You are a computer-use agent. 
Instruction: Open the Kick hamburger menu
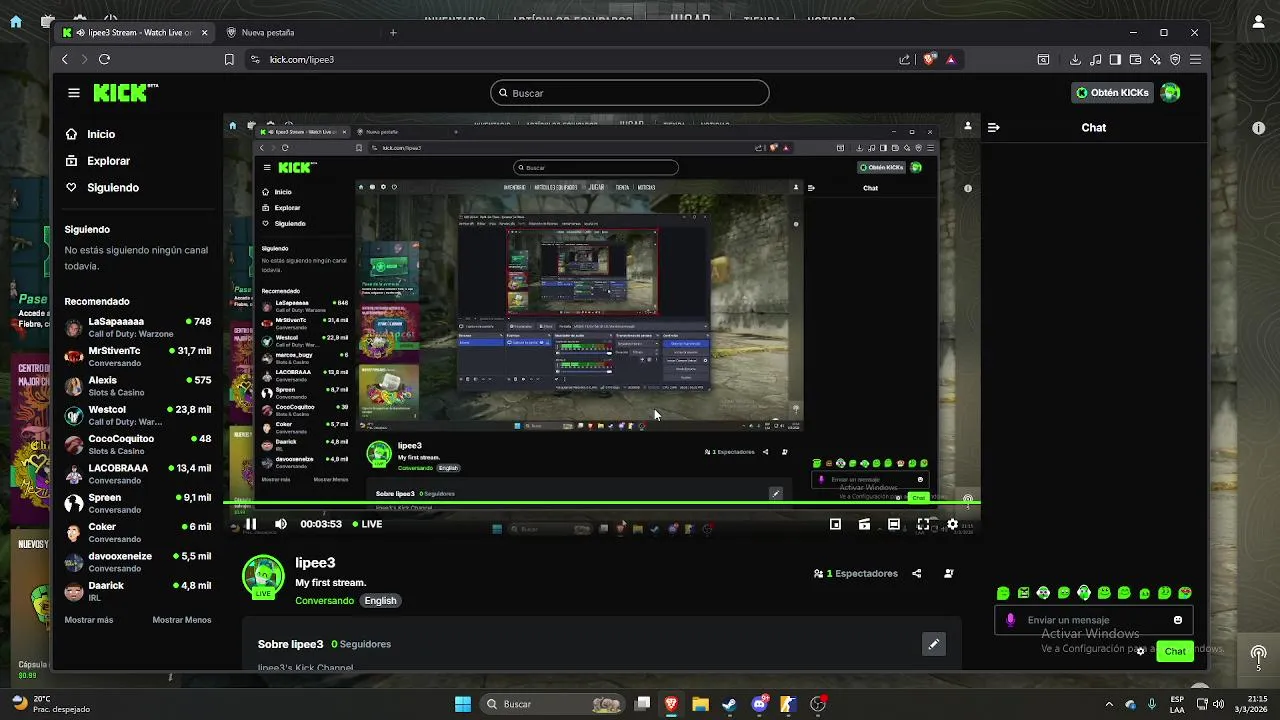(74, 93)
